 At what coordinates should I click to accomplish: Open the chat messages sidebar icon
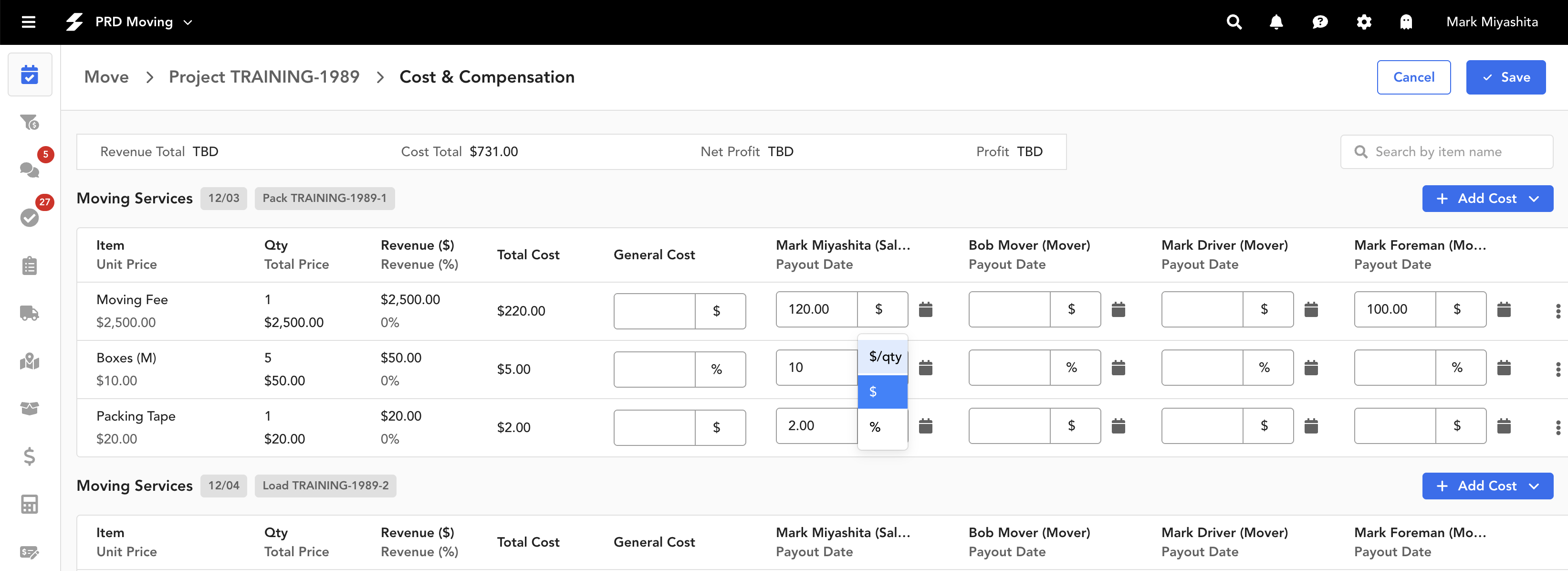point(29,169)
